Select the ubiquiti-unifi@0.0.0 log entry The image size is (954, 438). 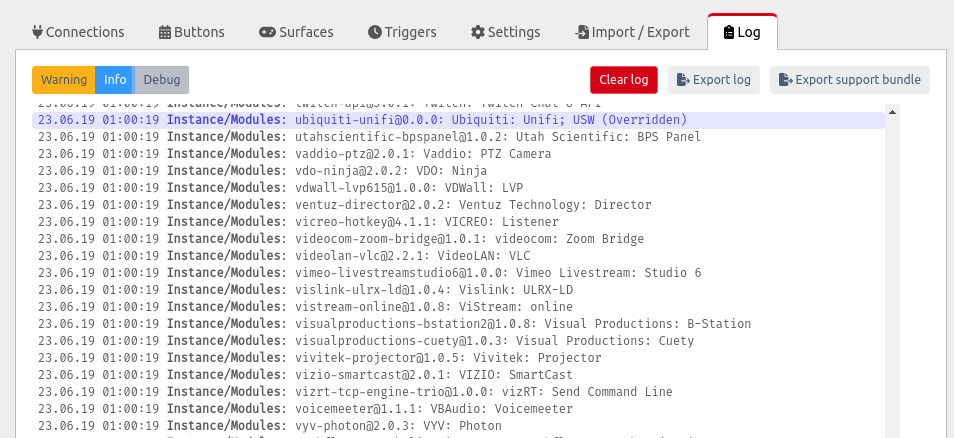pyautogui.click(x=458, y=120)
